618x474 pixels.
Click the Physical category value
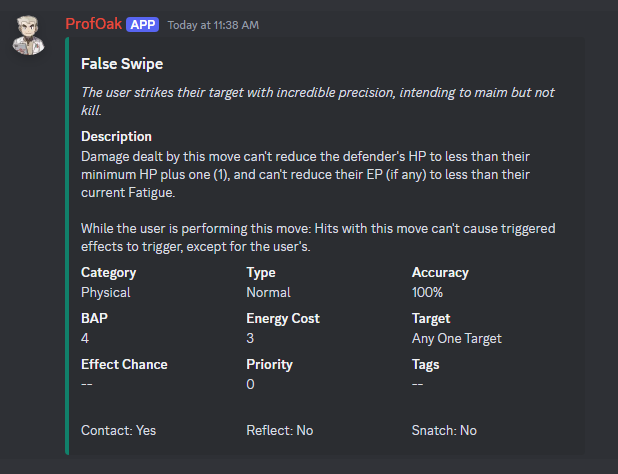[105, 293]
